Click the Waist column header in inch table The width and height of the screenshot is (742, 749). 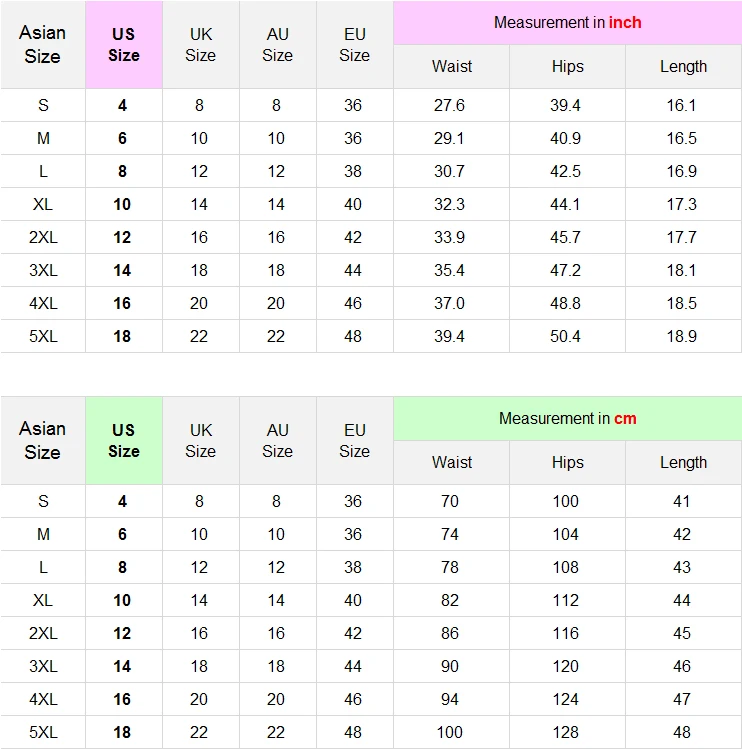tap(452, 66)
